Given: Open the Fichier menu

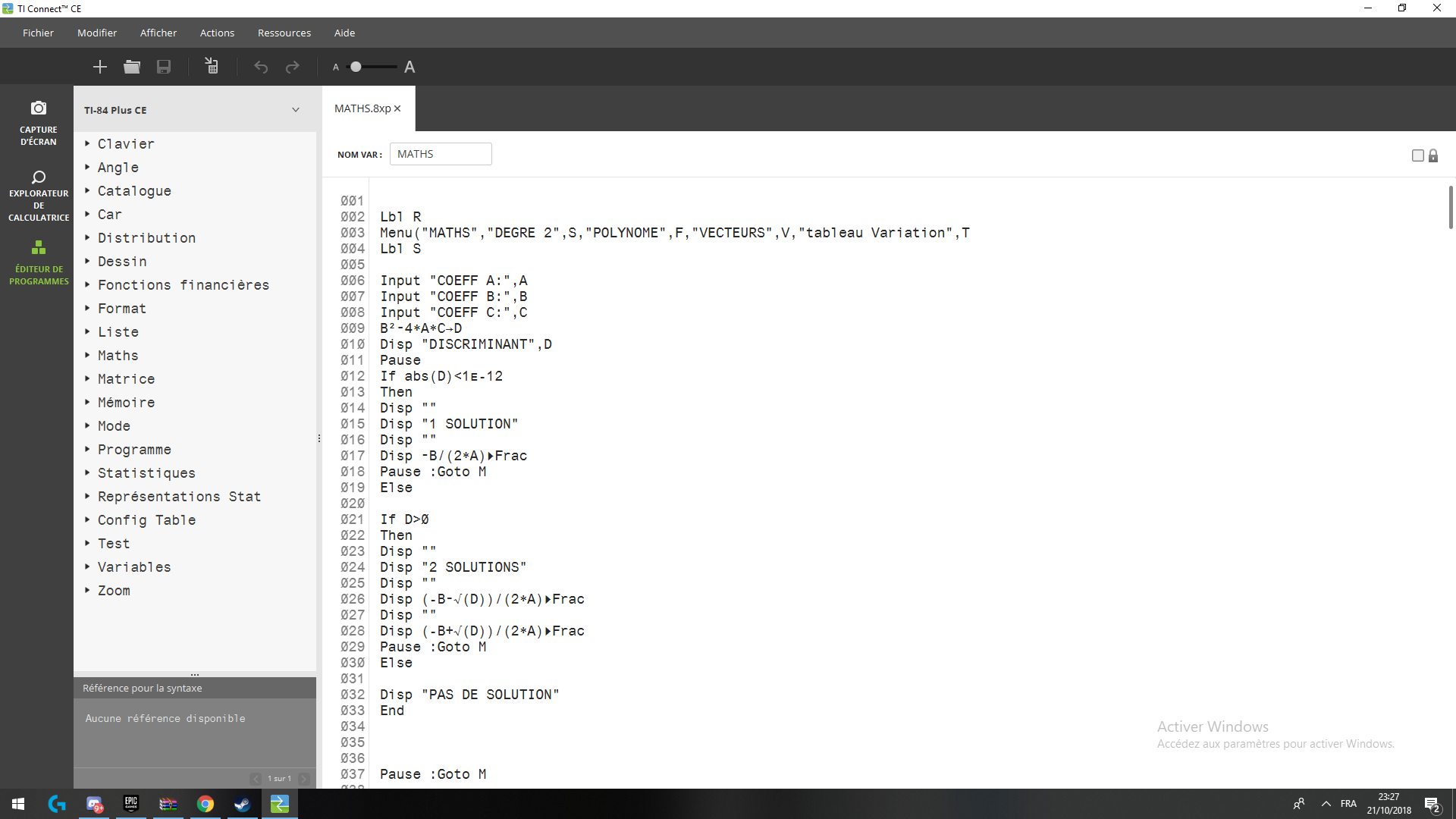Looking at the screenshot, I should click(38, 33).
